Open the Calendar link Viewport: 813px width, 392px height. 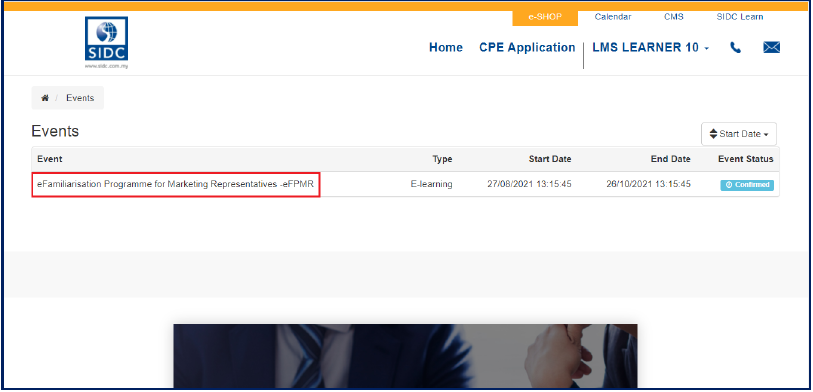613,17
